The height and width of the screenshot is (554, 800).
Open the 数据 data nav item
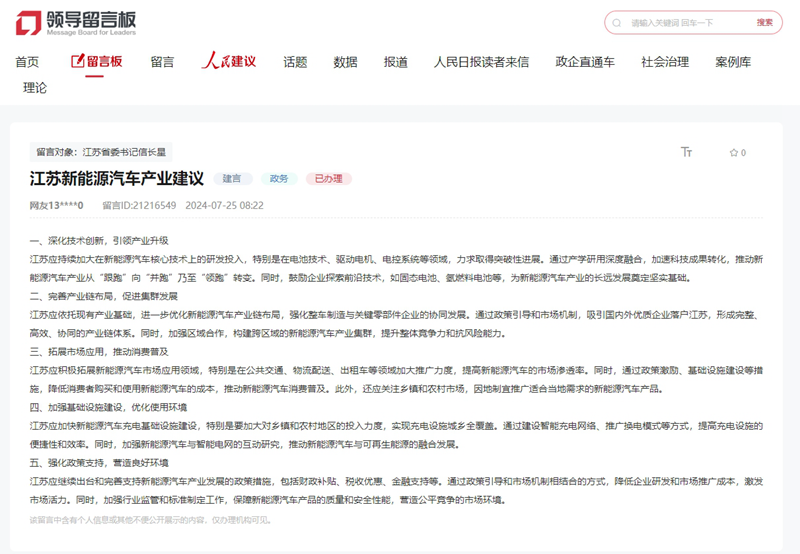coord(345,62)
